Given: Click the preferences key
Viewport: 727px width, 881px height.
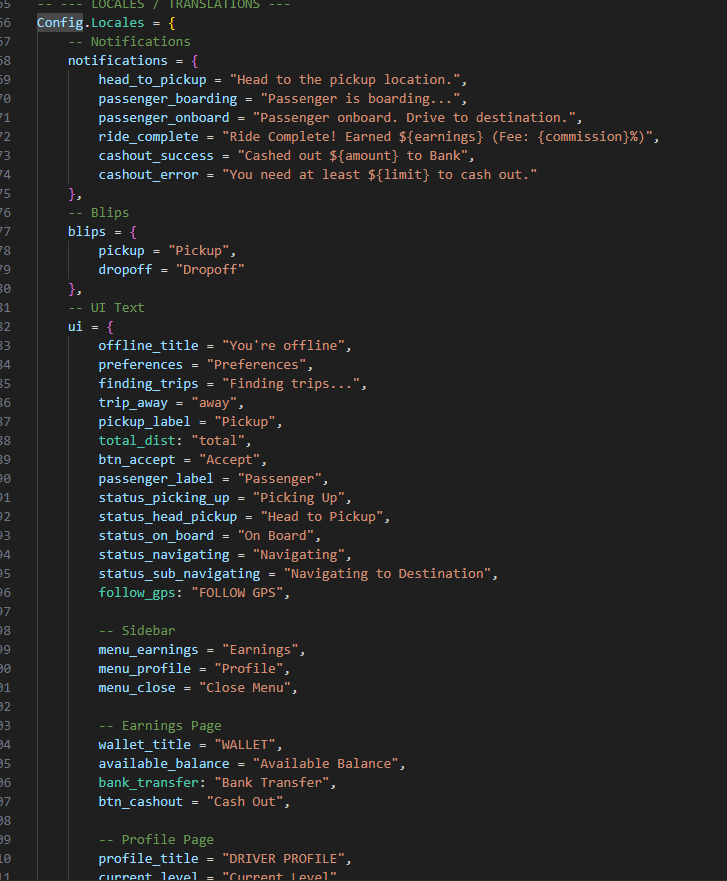Looking at the screenshot, I should (140, 365).
